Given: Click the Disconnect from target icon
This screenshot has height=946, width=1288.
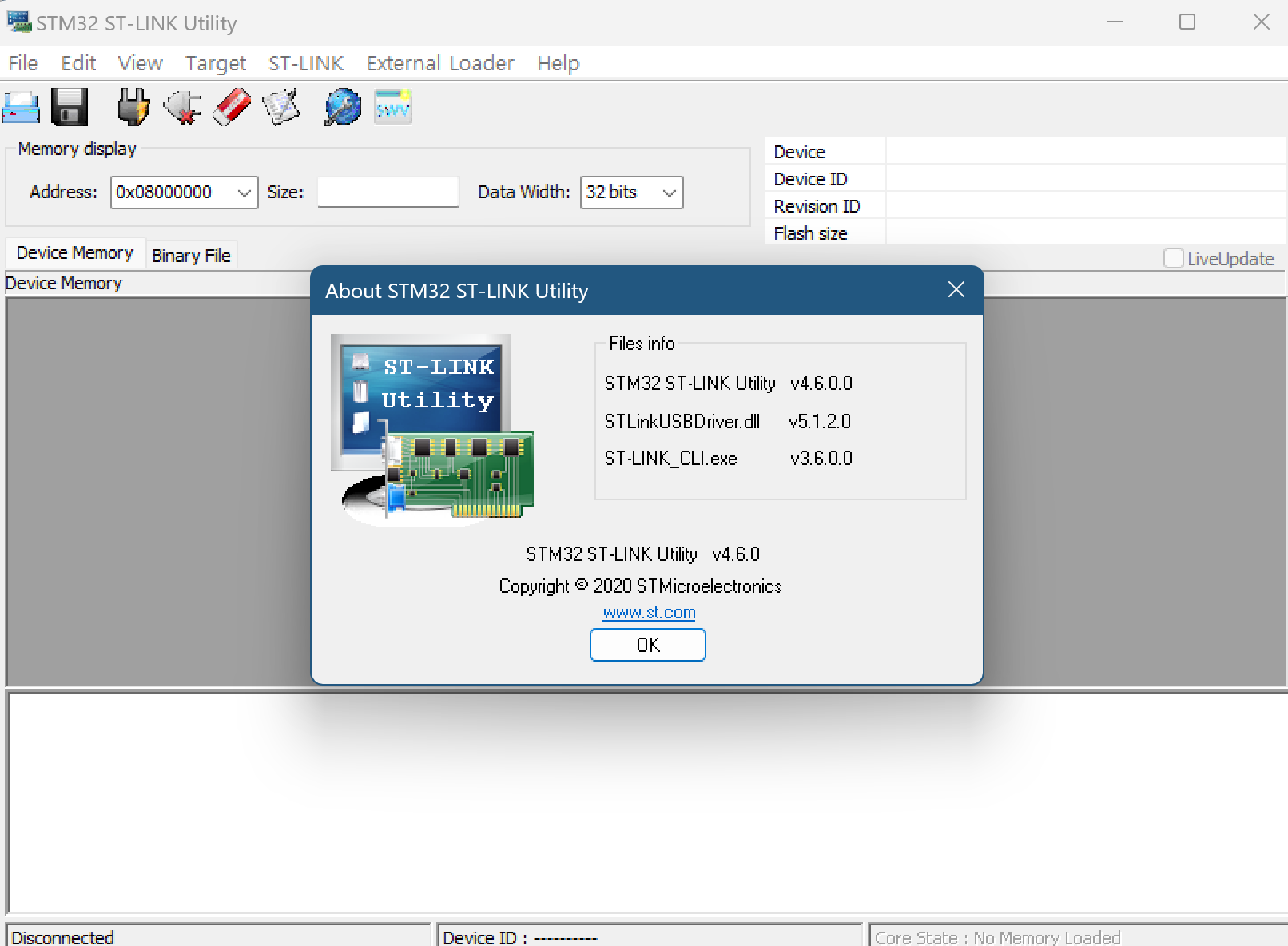Looking at the screenshot, I should (182, 107).
